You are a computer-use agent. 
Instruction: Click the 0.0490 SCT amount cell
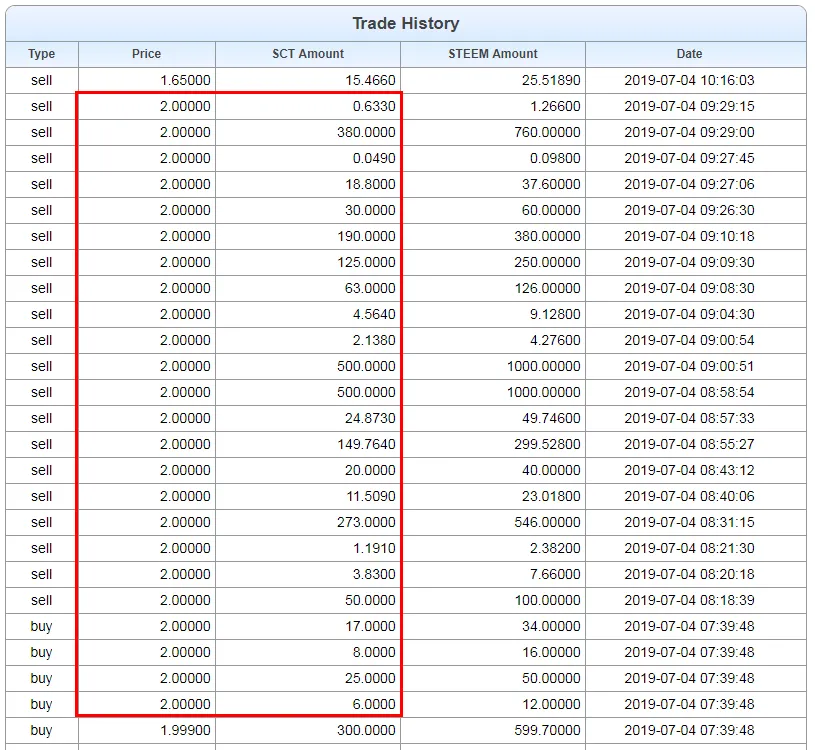(372, 158)
